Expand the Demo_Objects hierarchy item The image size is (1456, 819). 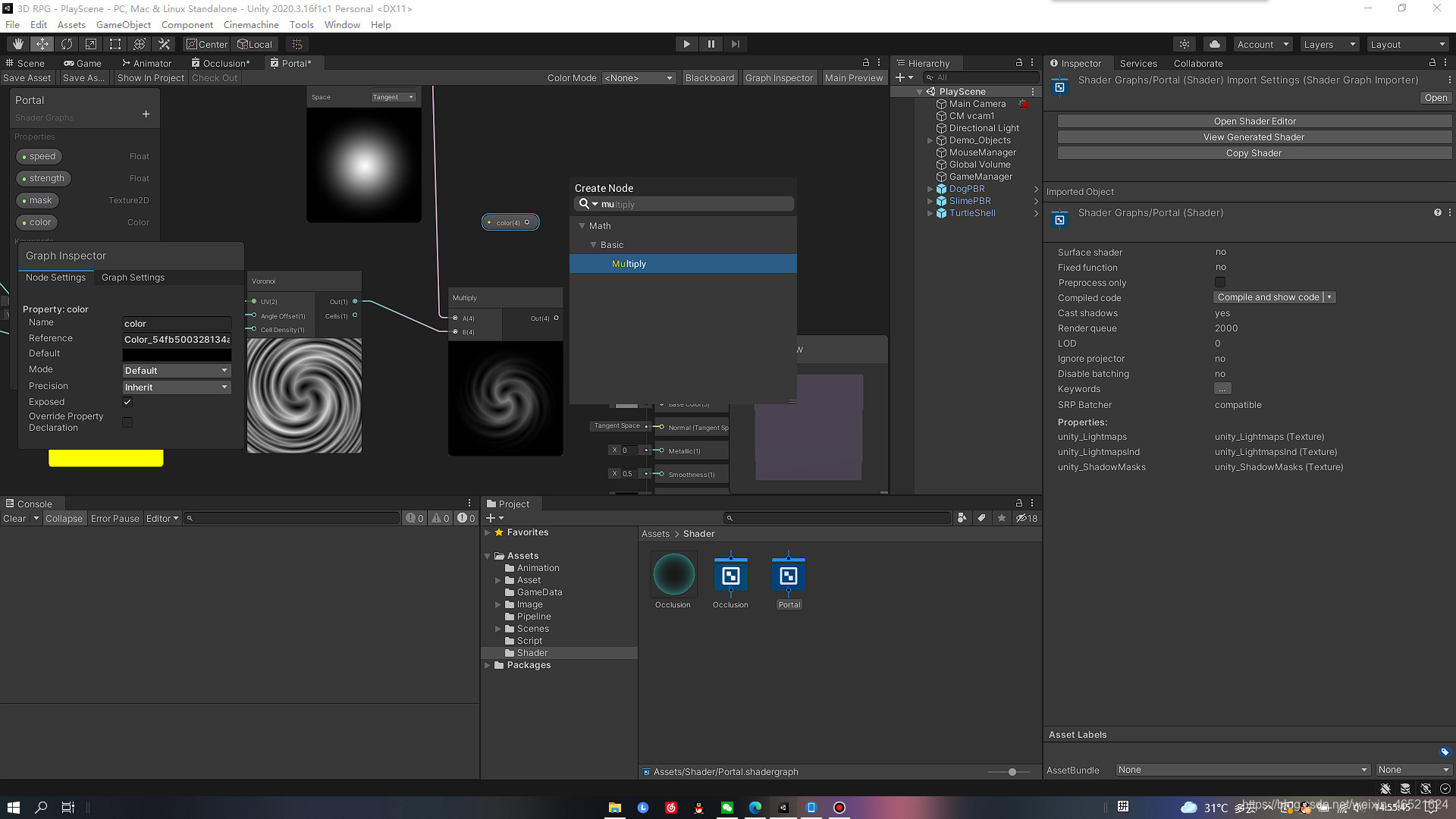tap(930, 140)
